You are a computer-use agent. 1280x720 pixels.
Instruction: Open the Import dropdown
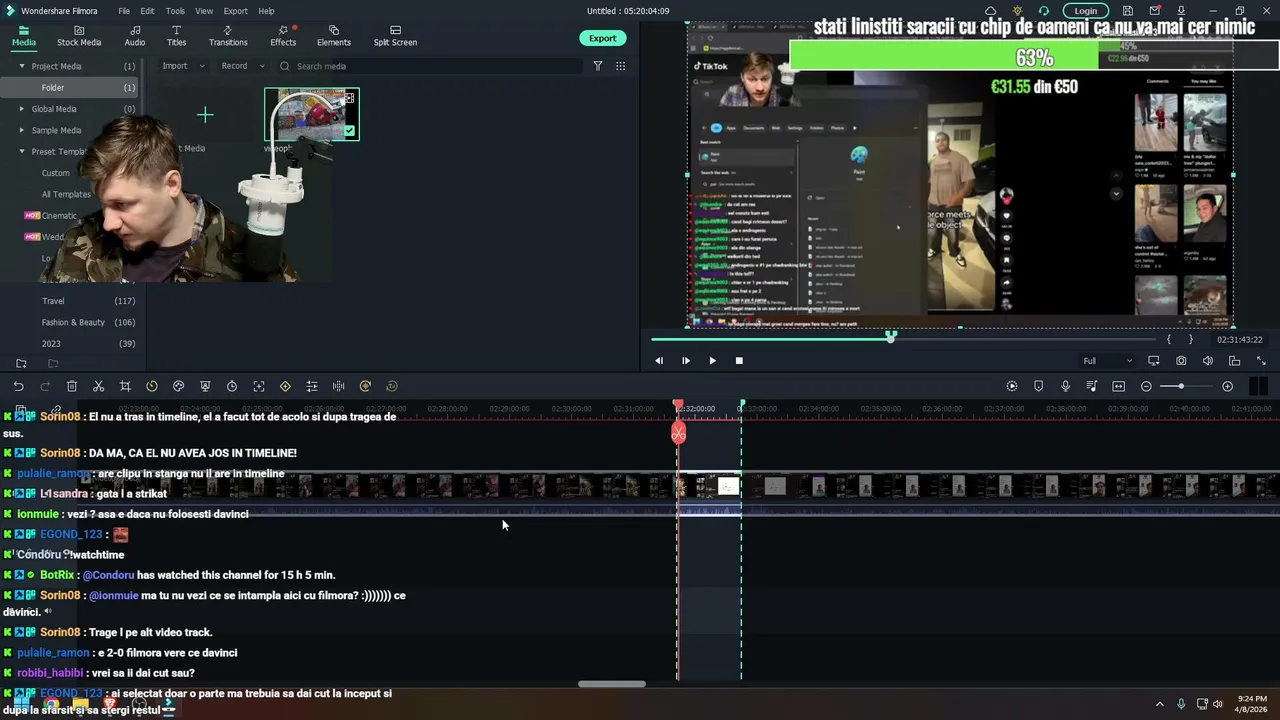tap(183, 66)
